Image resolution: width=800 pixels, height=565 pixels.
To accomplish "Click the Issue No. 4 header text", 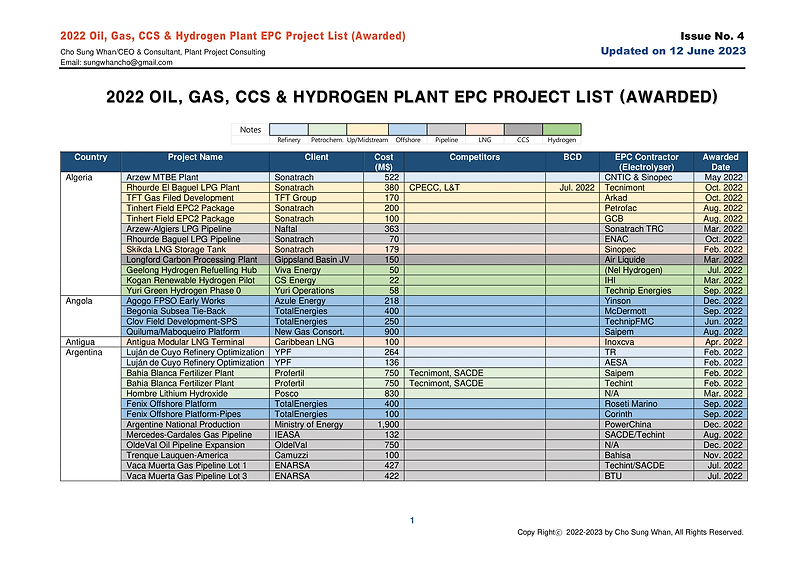I will pos(712,36).
